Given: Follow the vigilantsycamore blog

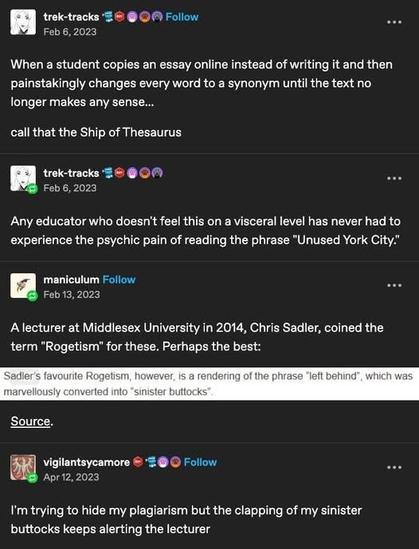Looking at the screenshot, I should pos(200,462).
